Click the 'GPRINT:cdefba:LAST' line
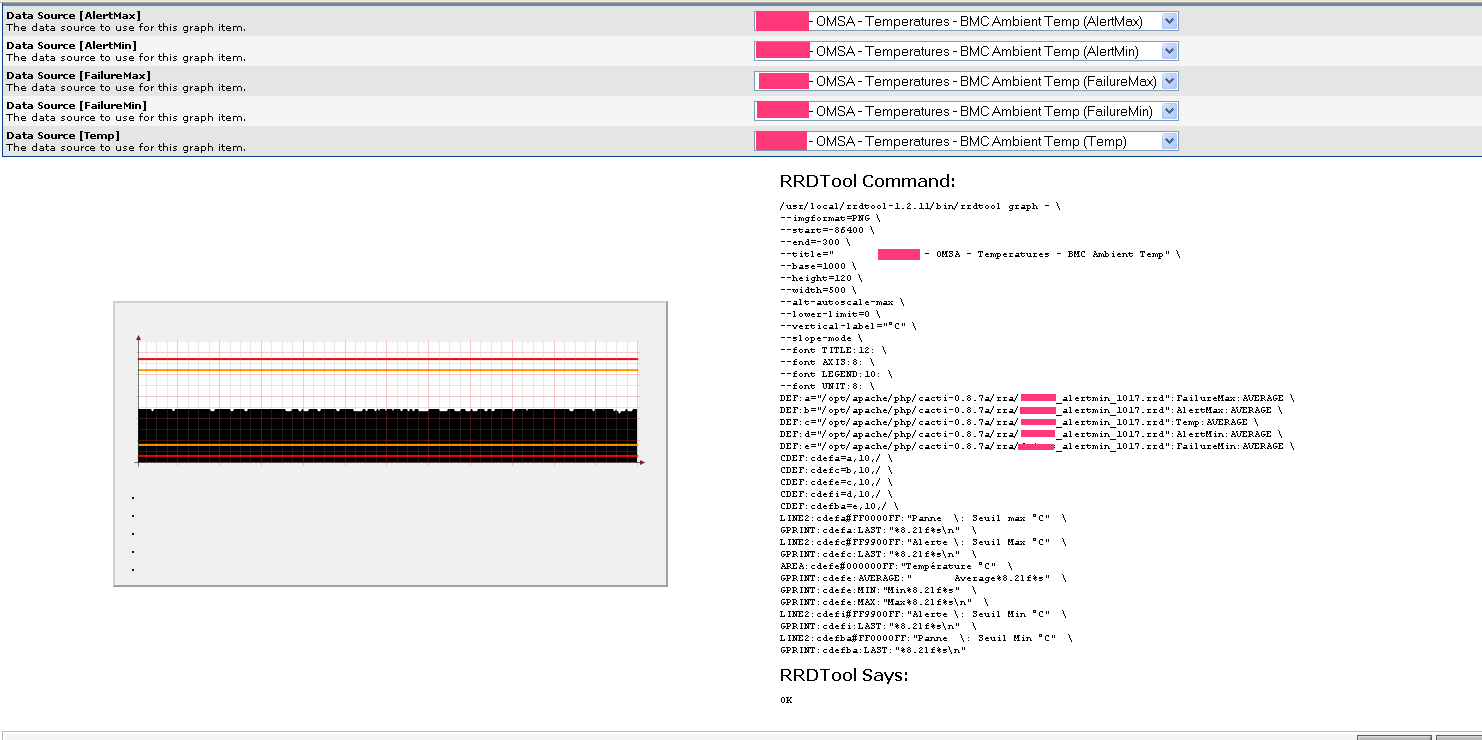This screenshot has height=740, width=1482. pyautogui.click(x=873, y=650)
